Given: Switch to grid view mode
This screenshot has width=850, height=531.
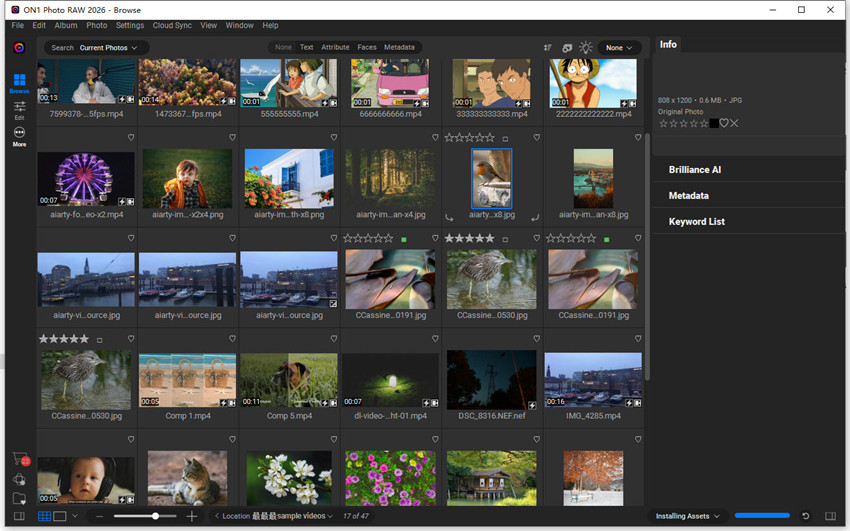Looking at the screenshot, I should pyautogui.click(x=44, y=516).
